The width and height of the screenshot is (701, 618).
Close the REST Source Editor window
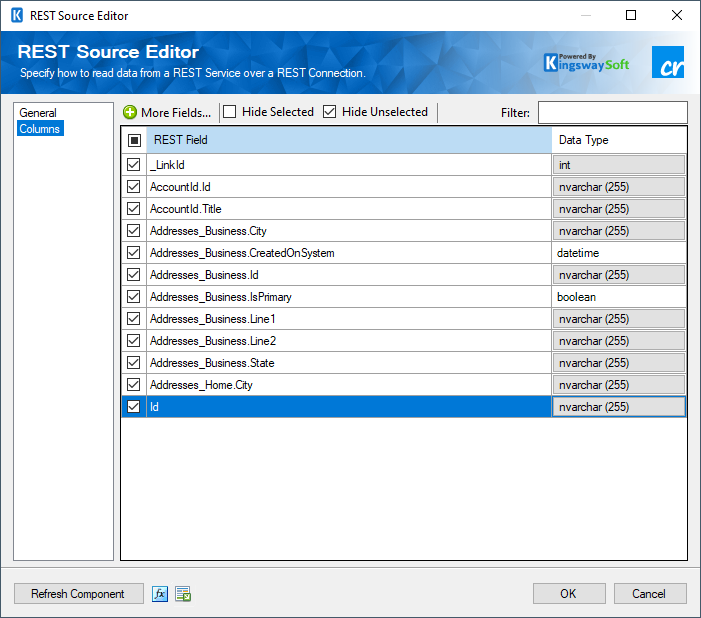pyautogui.click(x=677, y=15)
